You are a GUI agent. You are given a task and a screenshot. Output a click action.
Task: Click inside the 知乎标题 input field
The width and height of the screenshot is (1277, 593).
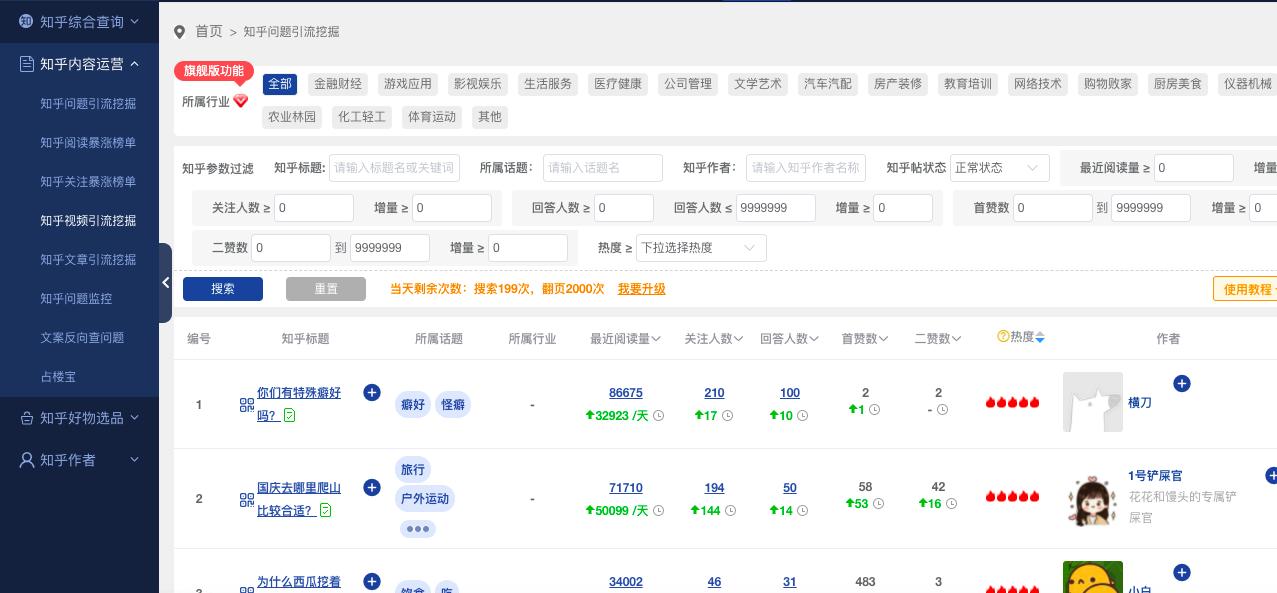pyautogui.click(x=394, y=168)
